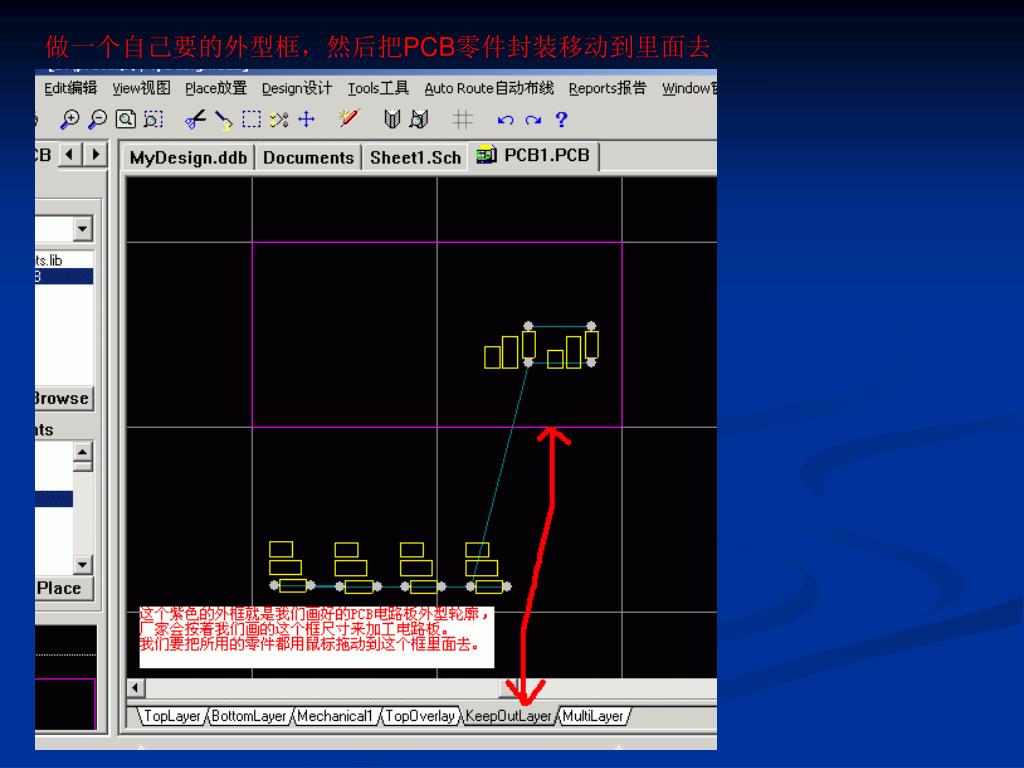Select the highlighted library row below ts.lib
This screenshot has height=768, width=1024.
click(x=64, y=276)
